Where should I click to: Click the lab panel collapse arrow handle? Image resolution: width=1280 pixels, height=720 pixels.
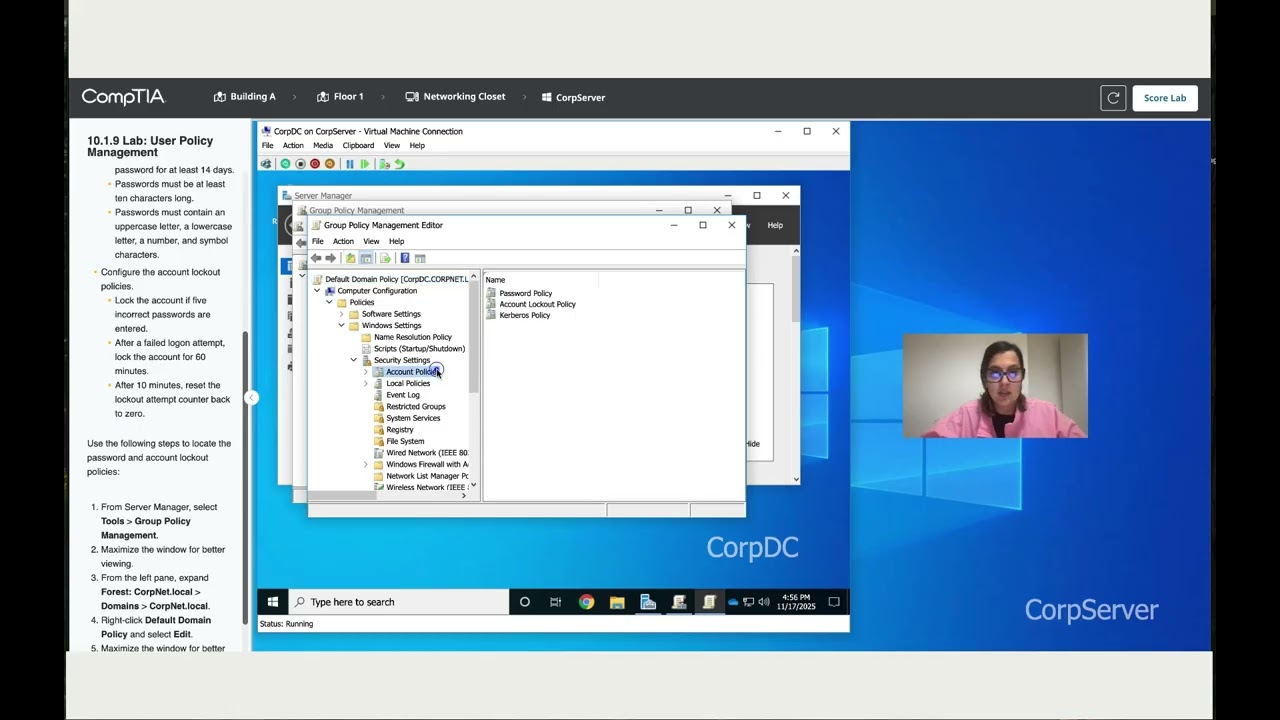point(252,398)
